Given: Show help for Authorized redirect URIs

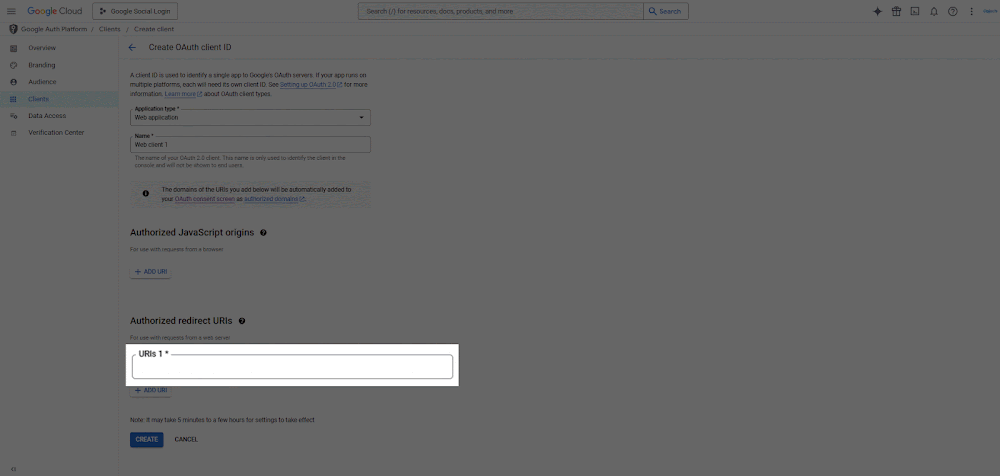Looking at the screenshot, I should 242,321.
